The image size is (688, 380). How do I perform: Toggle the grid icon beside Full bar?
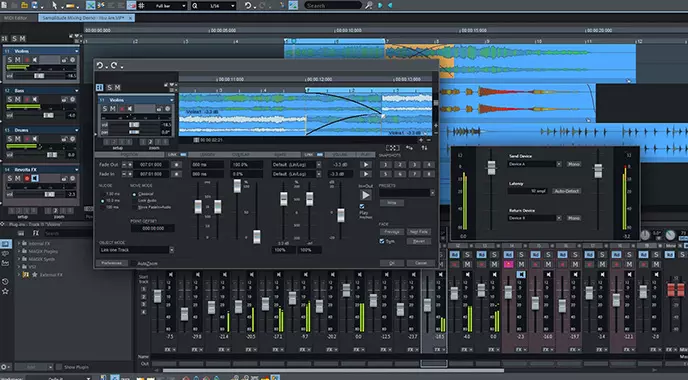pos(141,6)
